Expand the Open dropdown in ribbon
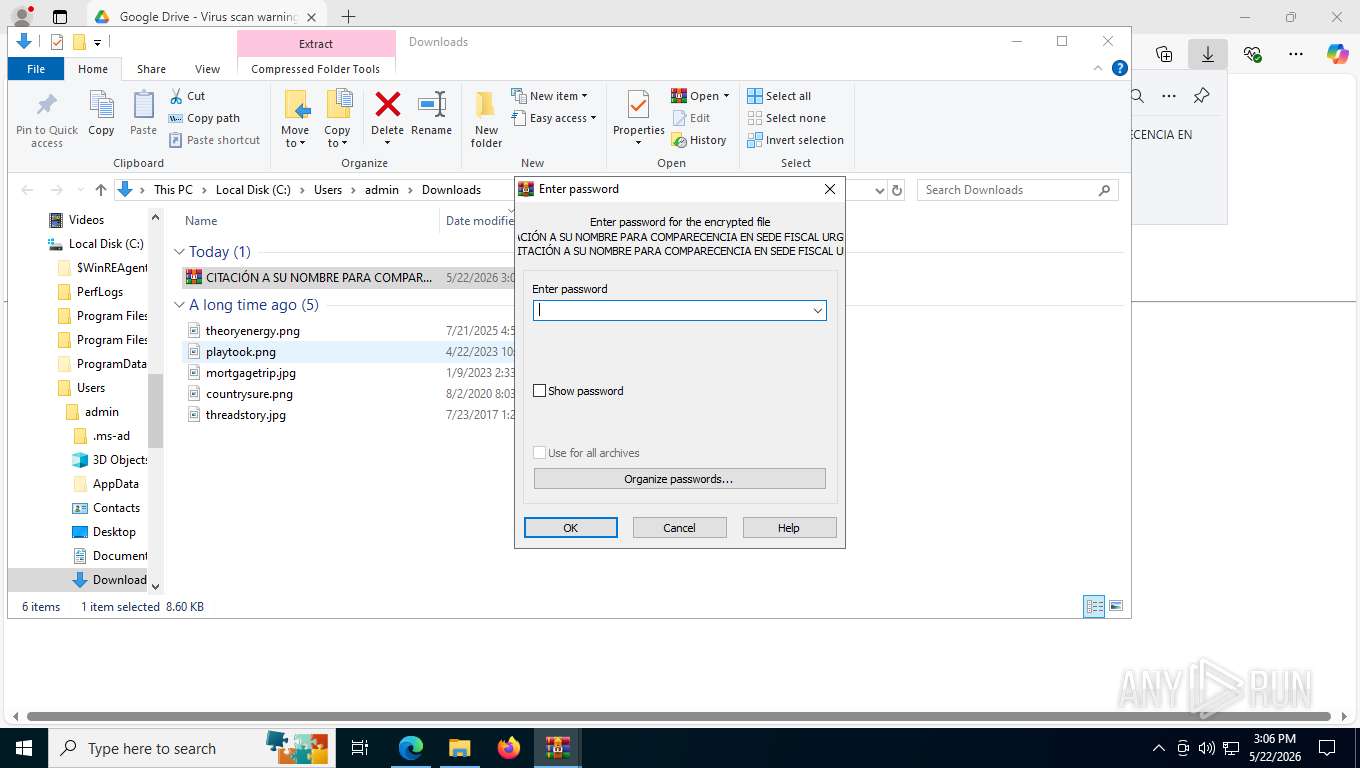 coord(726,97)
